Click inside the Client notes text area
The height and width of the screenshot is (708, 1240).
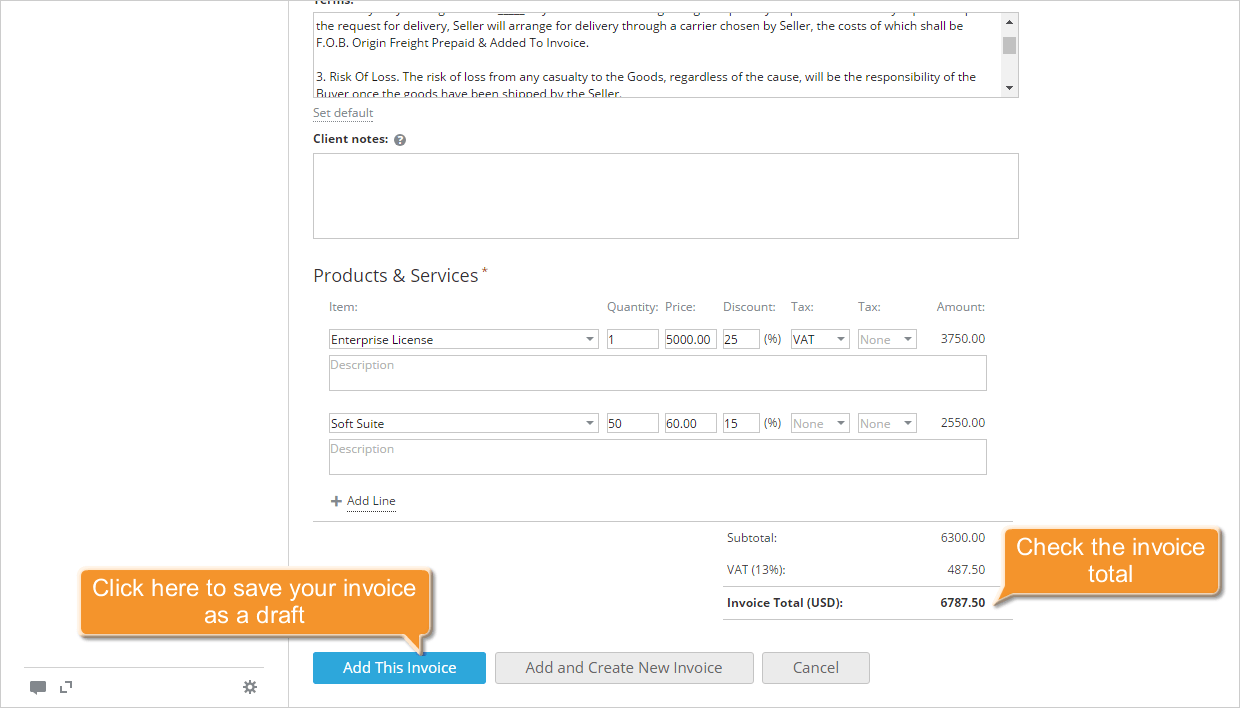(x=665, y=195)
